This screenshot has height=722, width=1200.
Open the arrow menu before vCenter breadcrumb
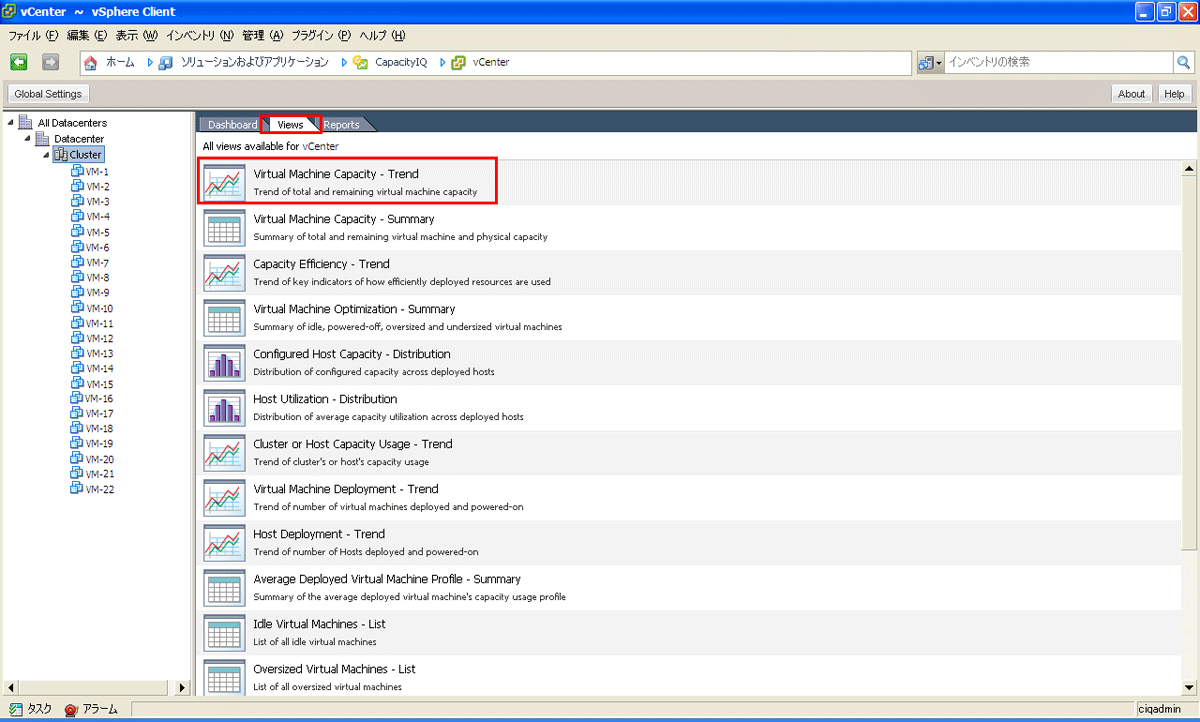[442, 62]
